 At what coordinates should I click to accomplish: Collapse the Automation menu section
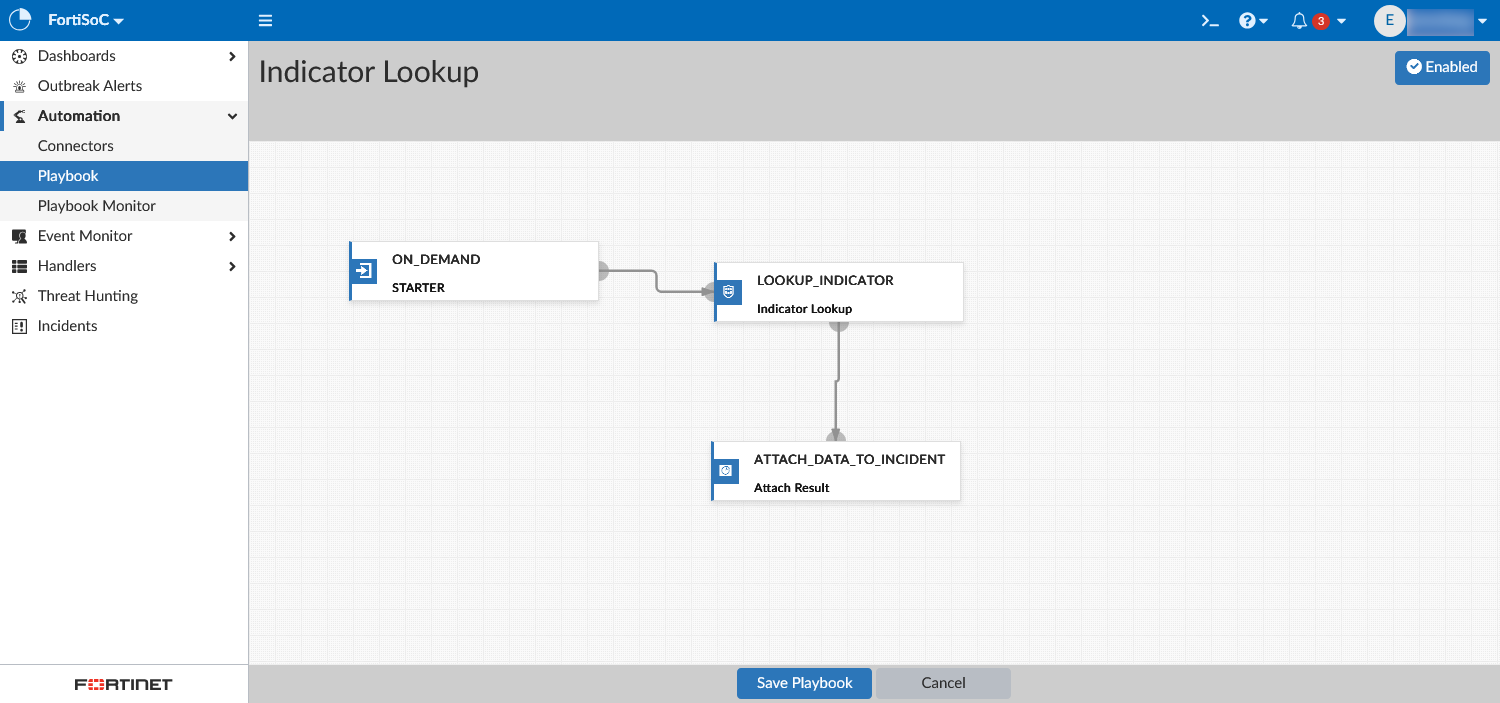coord(232,116)
